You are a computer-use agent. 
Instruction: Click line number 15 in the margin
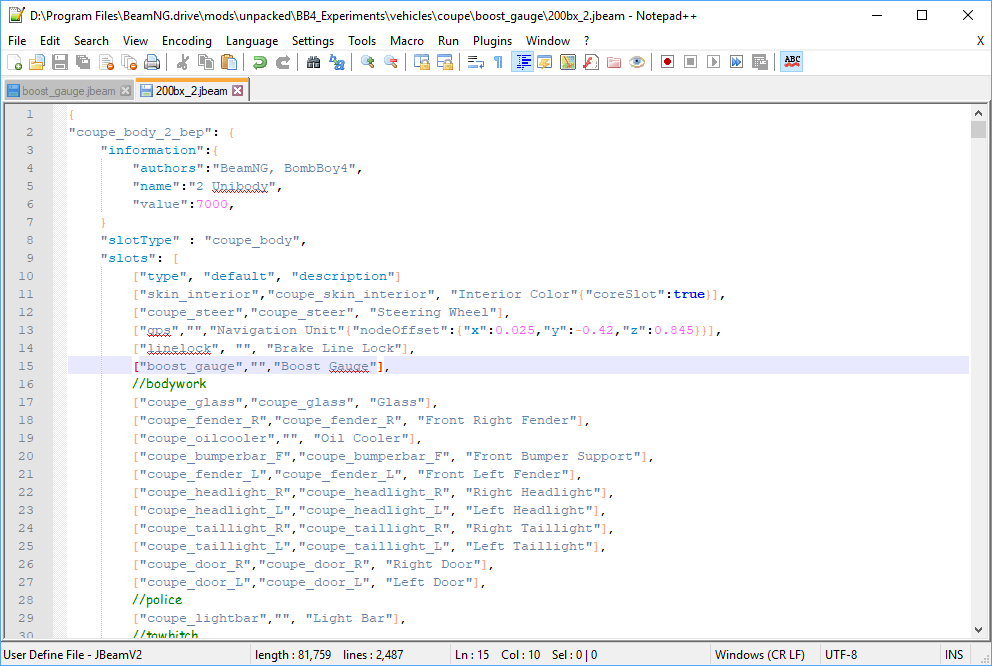pyautogui.click(x=26, y=366)
